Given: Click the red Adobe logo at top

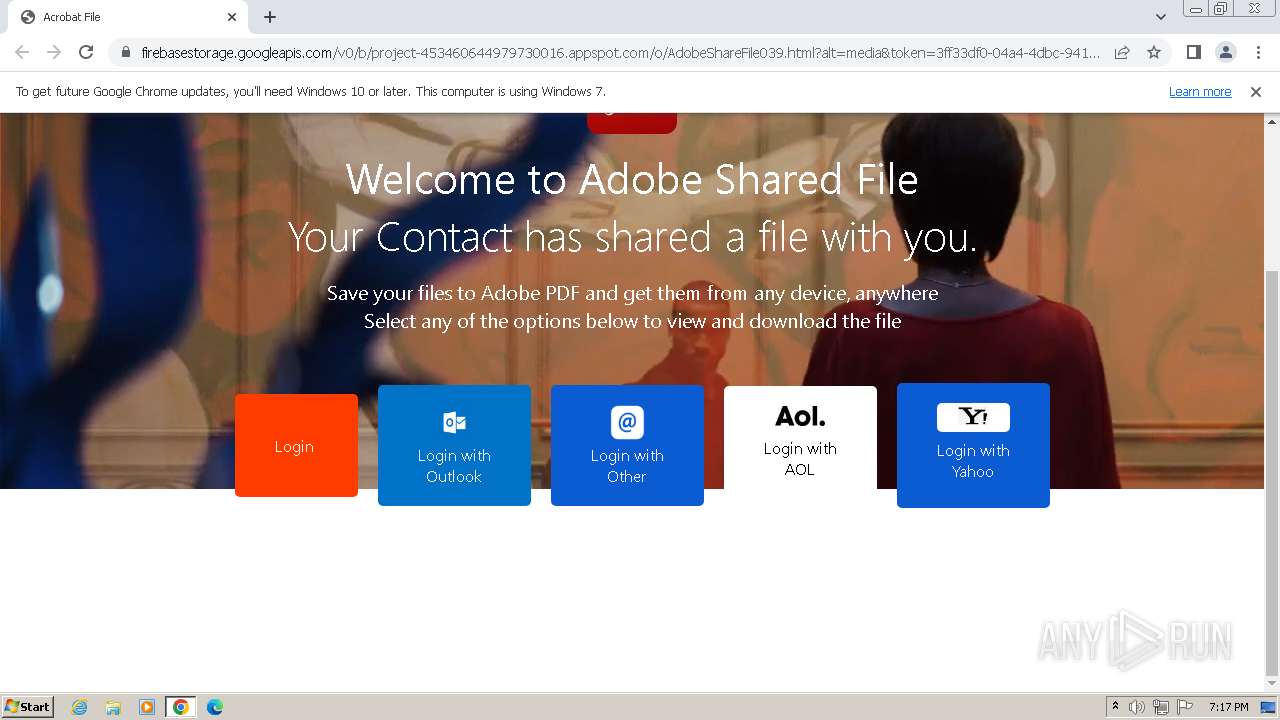Looking at the screenshot, I should 632,123.
